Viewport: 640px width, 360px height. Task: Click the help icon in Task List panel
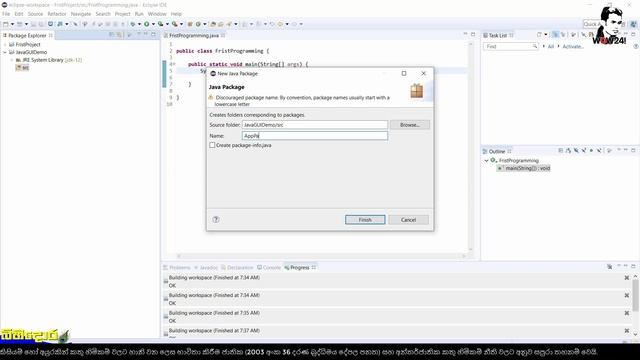point(636,46)
